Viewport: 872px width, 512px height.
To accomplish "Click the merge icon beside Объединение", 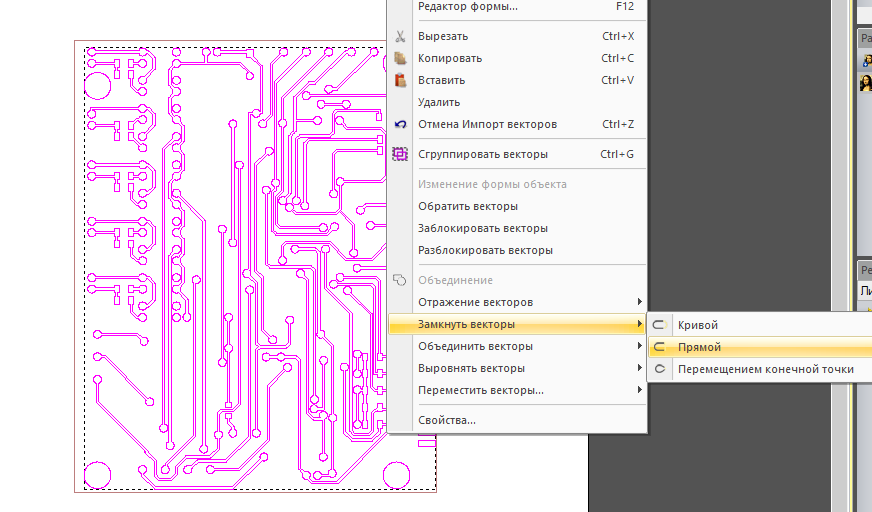I will [x=399, y=280].
